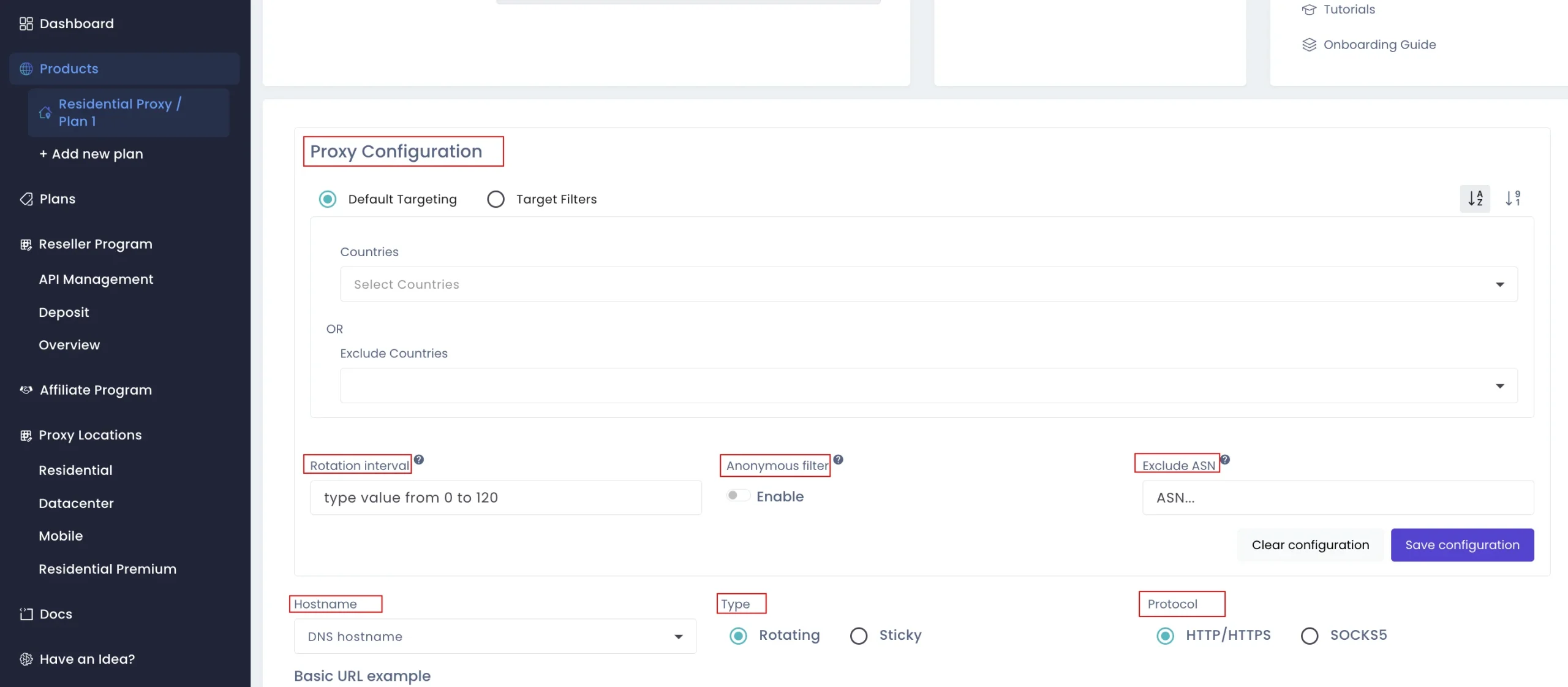Image resolution: width=1568 pixels, height=687 pixels.
Task: Open Plans in the sidebar
Action: (x=58, y=199)
